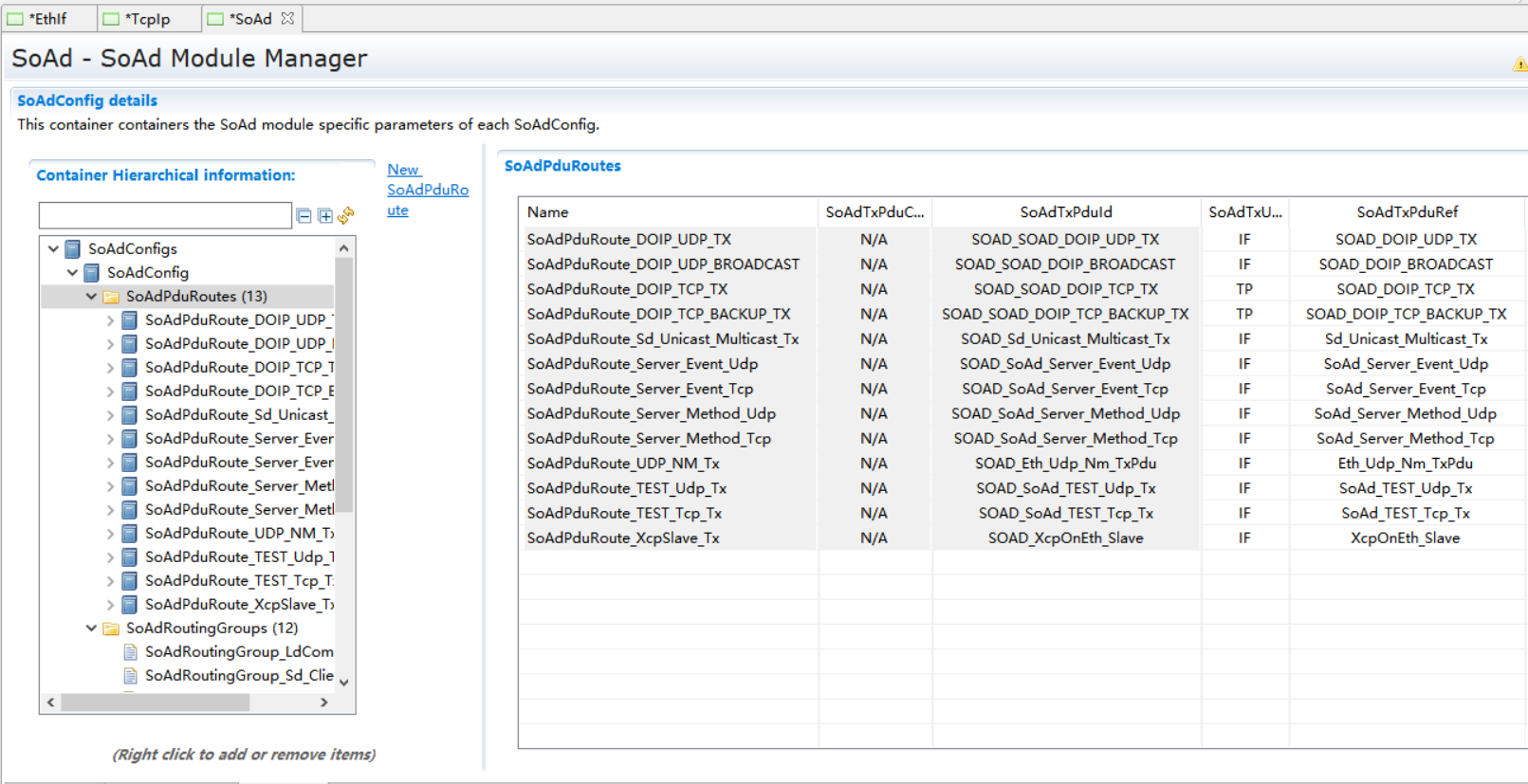Image resolution: width=1528 pixels, height=784 pixels.
Task: Click the tree's horizontal scrollbar right arrow
Action: (x=324, y=702)
